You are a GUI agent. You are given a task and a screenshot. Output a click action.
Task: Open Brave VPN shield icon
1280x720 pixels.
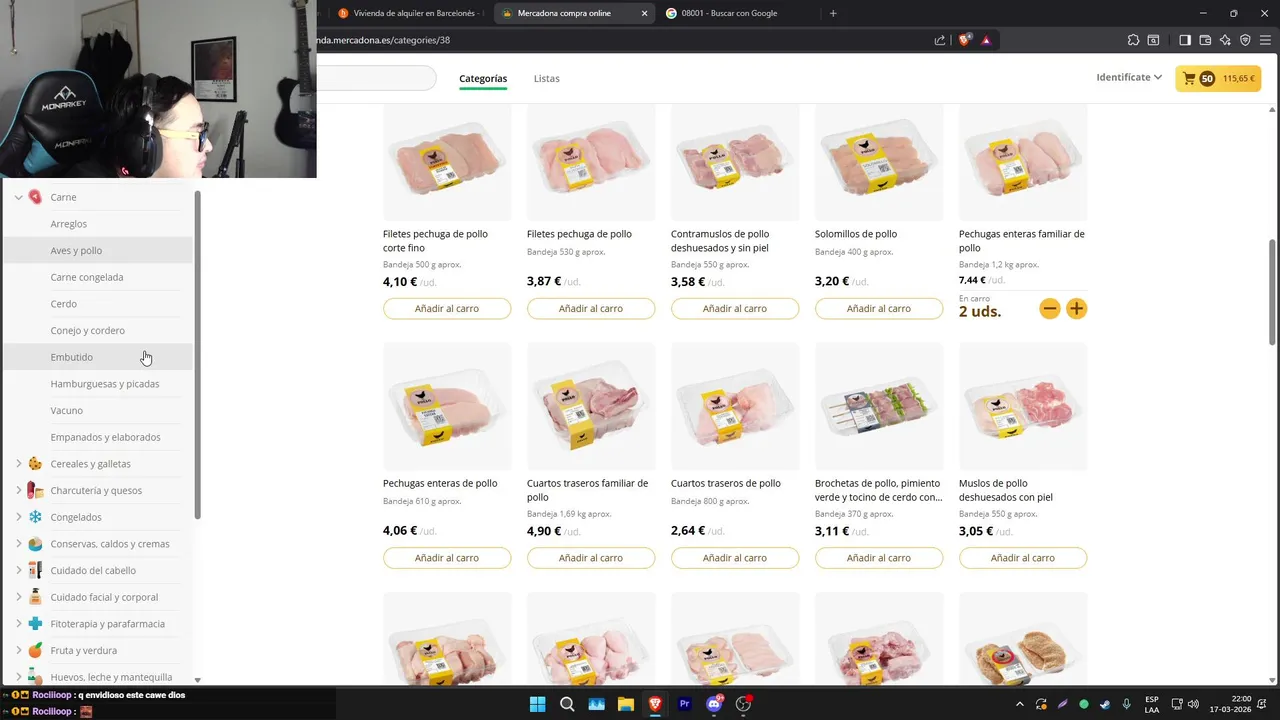click(1245, 40)
